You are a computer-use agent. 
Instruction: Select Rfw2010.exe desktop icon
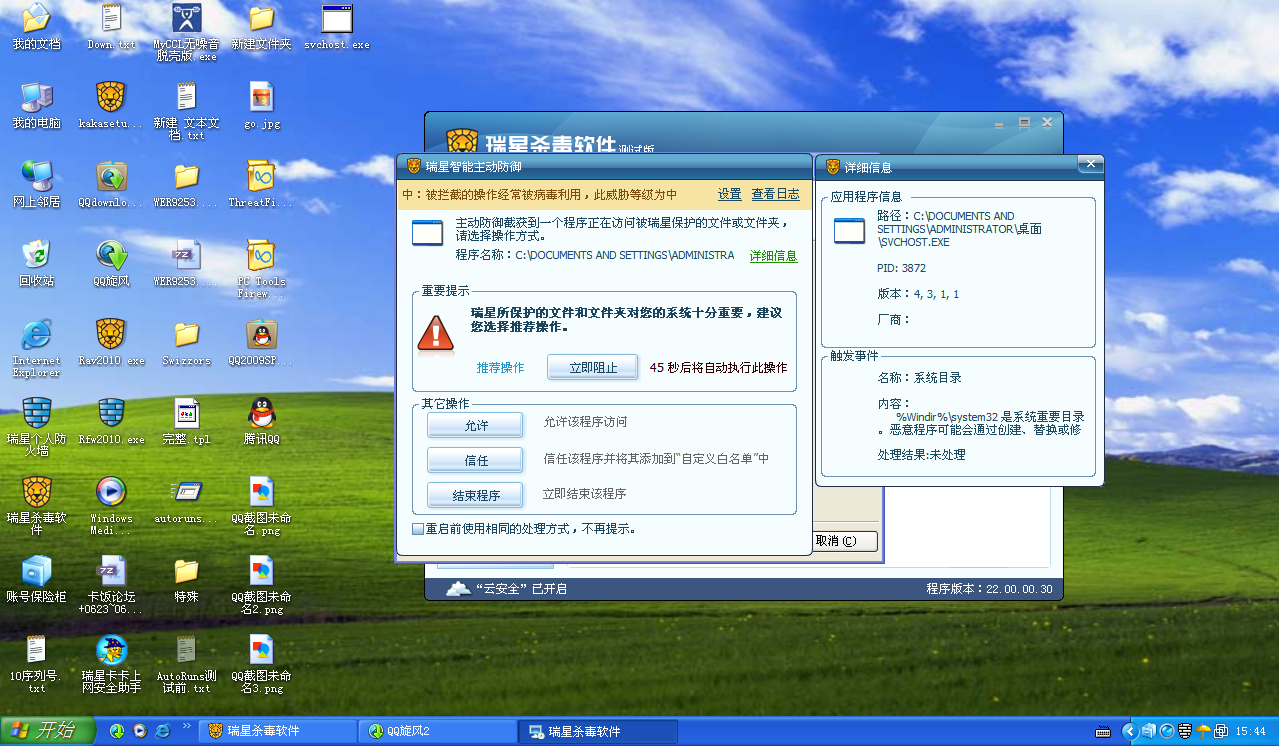pos(111,421)
